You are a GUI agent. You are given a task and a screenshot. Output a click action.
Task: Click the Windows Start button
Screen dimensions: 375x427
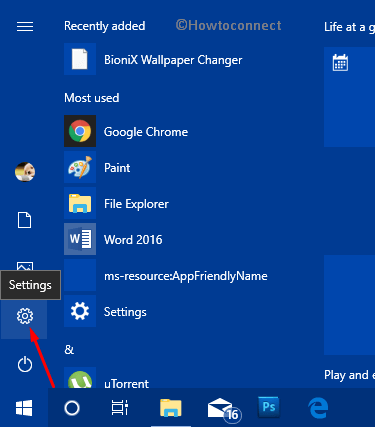[24, 408]
